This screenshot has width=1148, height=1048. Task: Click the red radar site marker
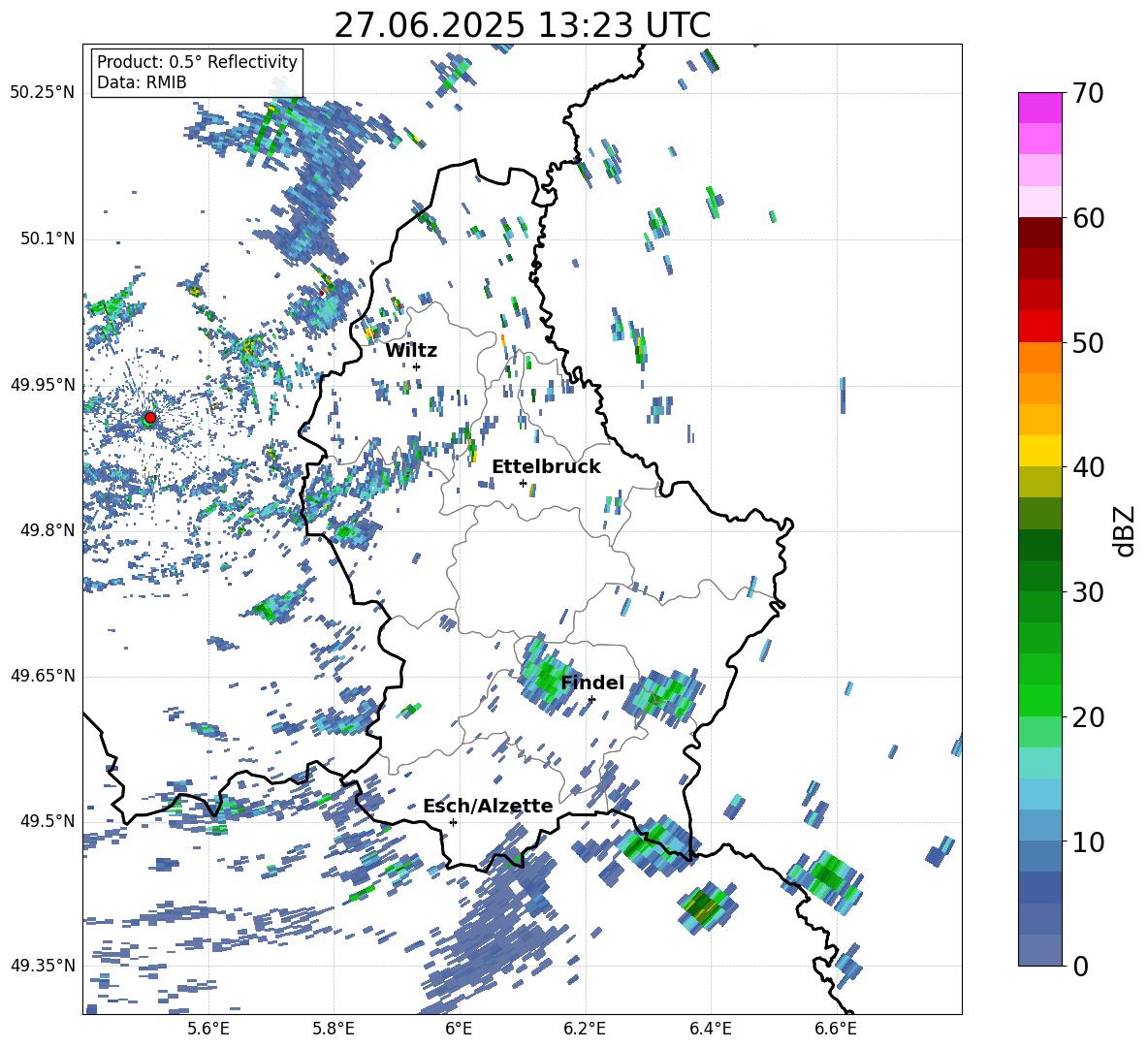150,418
